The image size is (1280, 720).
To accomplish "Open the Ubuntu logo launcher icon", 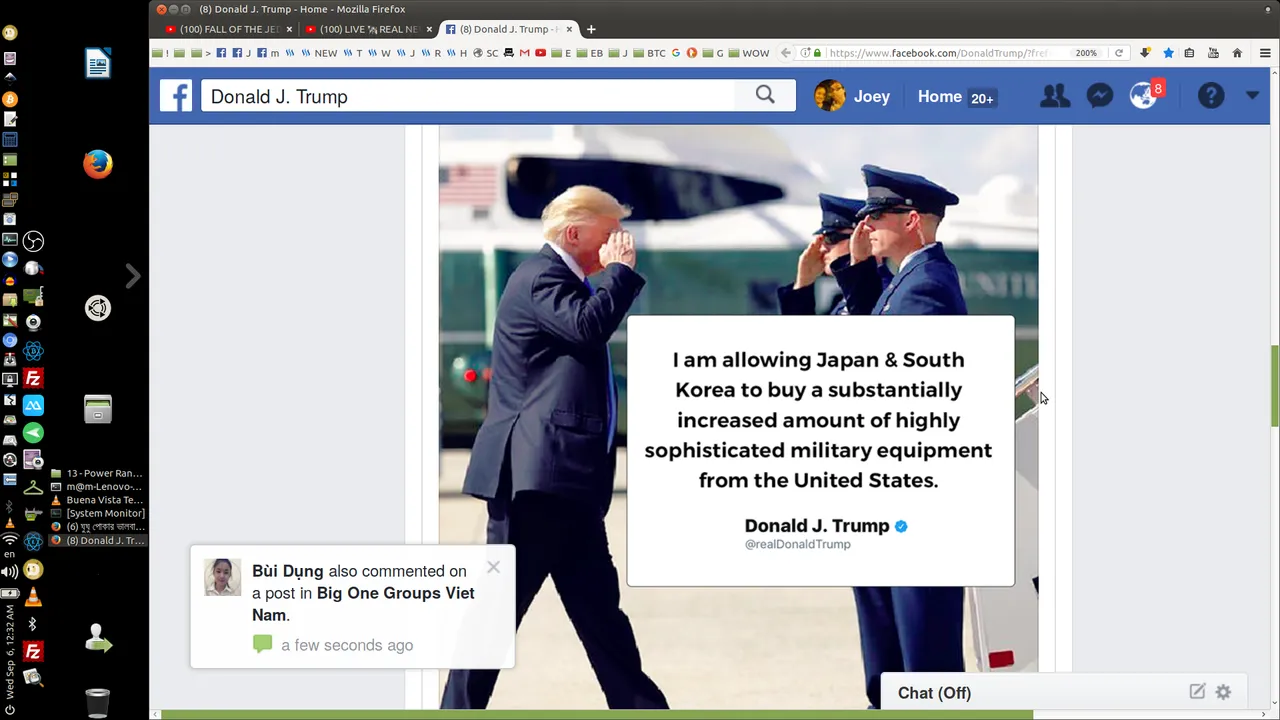I will [98, 308].
